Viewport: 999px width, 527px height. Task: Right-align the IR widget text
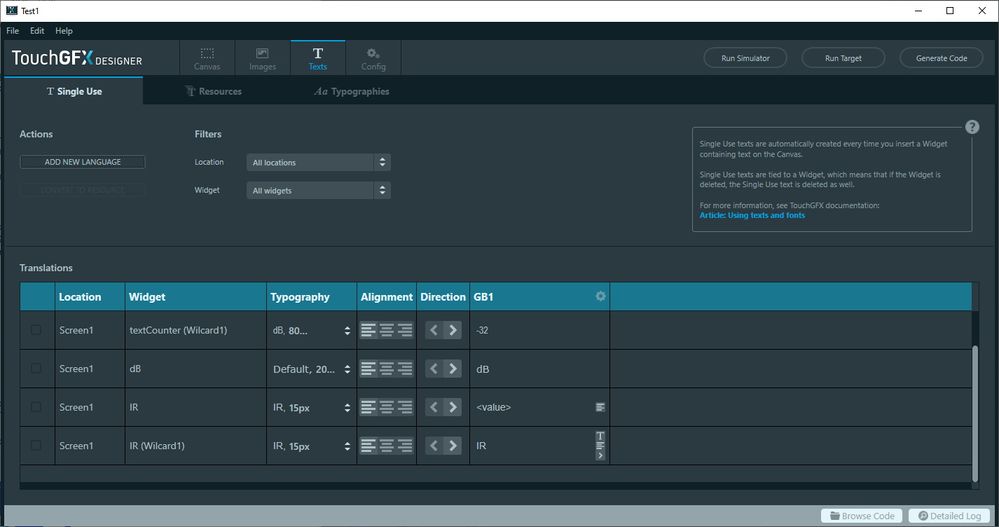click(x=405, y=407)
